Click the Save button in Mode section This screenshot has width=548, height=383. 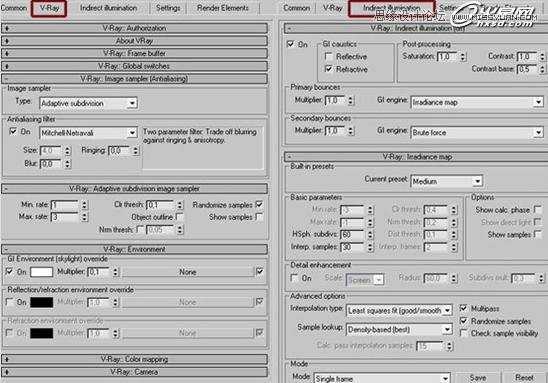pos(478,378)
